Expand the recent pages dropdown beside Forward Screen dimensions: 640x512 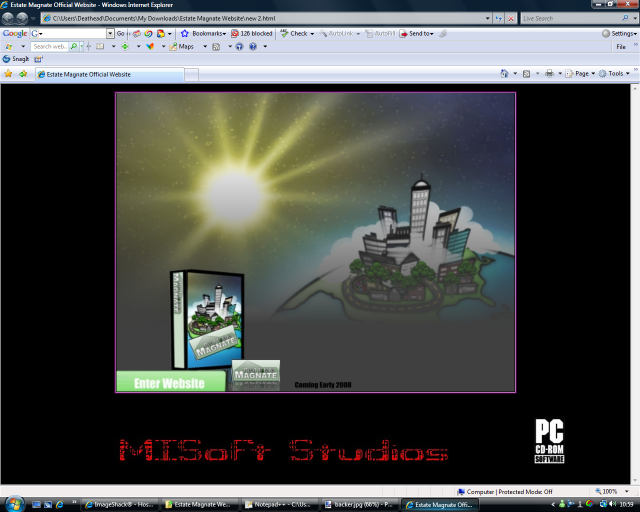pyautogui.click(x=33, y=18)
